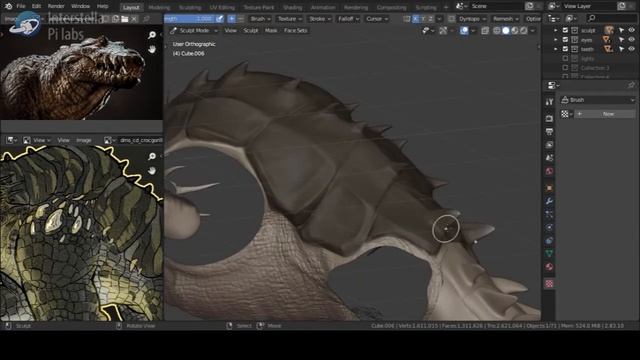640x360 pixels.
Task: Switch to the Texture Paint workspace tab
Action: (x=259, y=7)
